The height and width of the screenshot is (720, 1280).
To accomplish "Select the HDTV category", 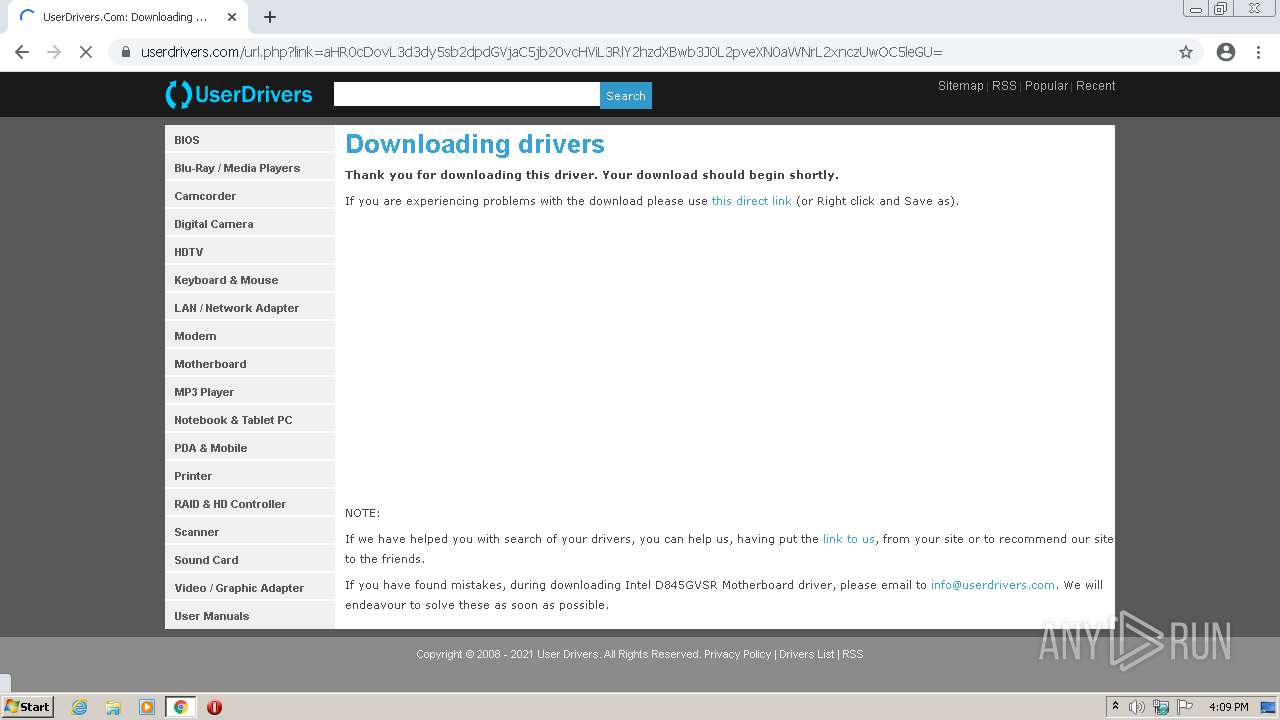I will pyautogui.click(x=250, y=252).
